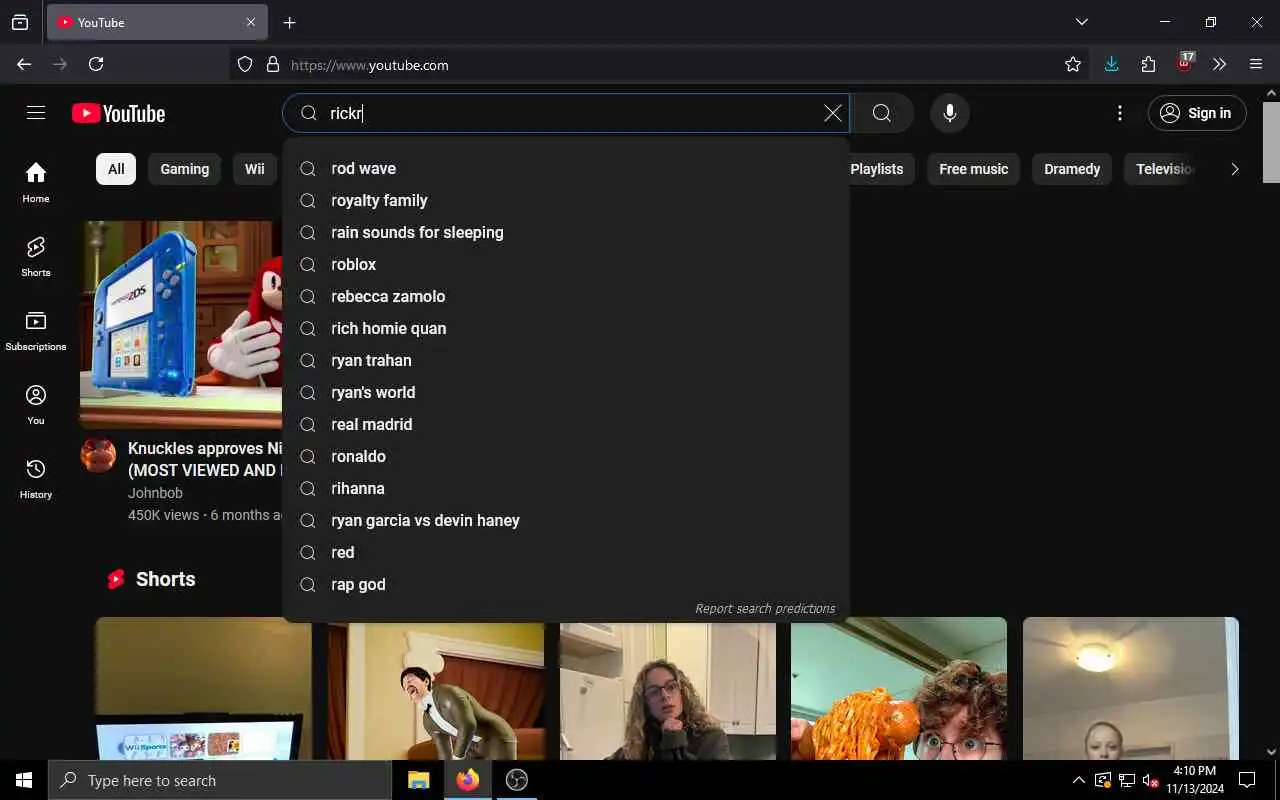Screen dimensions: 1280x800
Task: Choose suggestion 'rebecca zamolo'
Action: click(x=566, y=296)
